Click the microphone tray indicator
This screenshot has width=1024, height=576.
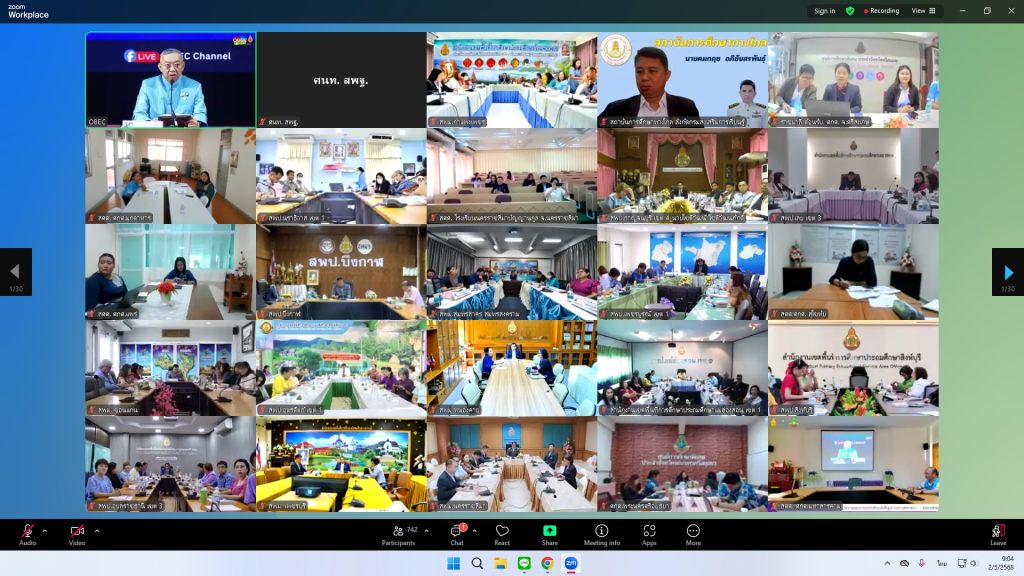[x=921, y=563]
